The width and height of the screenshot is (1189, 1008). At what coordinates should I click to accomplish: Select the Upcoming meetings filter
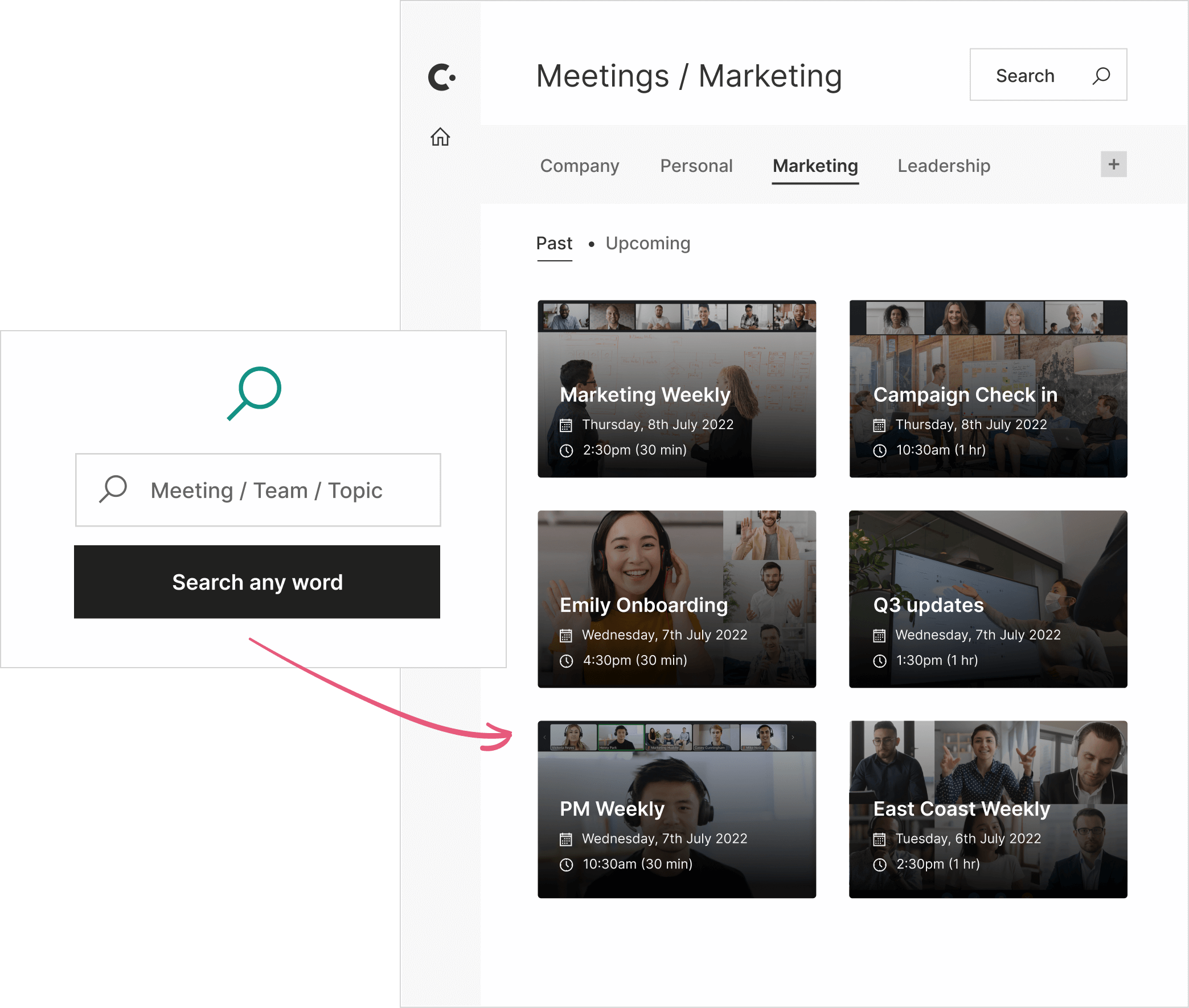(x=647, y=243)
